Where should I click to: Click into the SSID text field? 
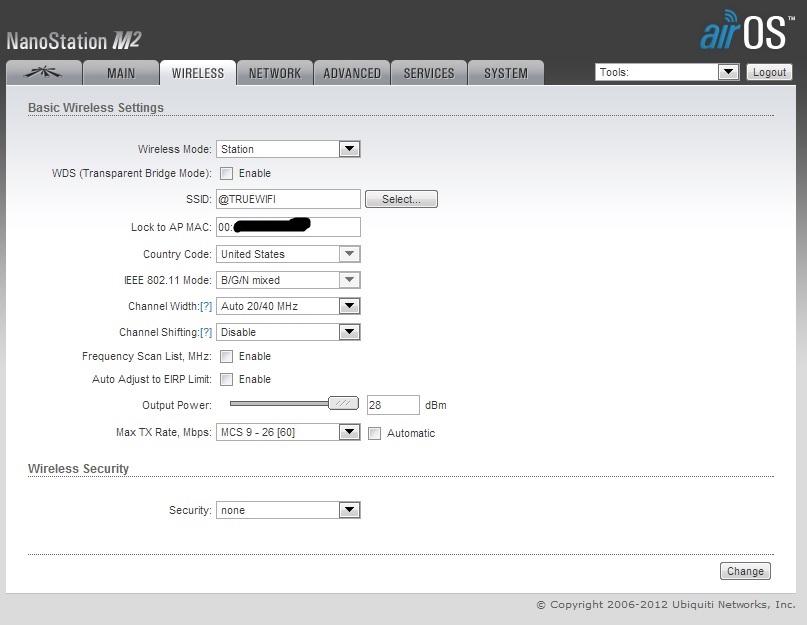[288, 199]
